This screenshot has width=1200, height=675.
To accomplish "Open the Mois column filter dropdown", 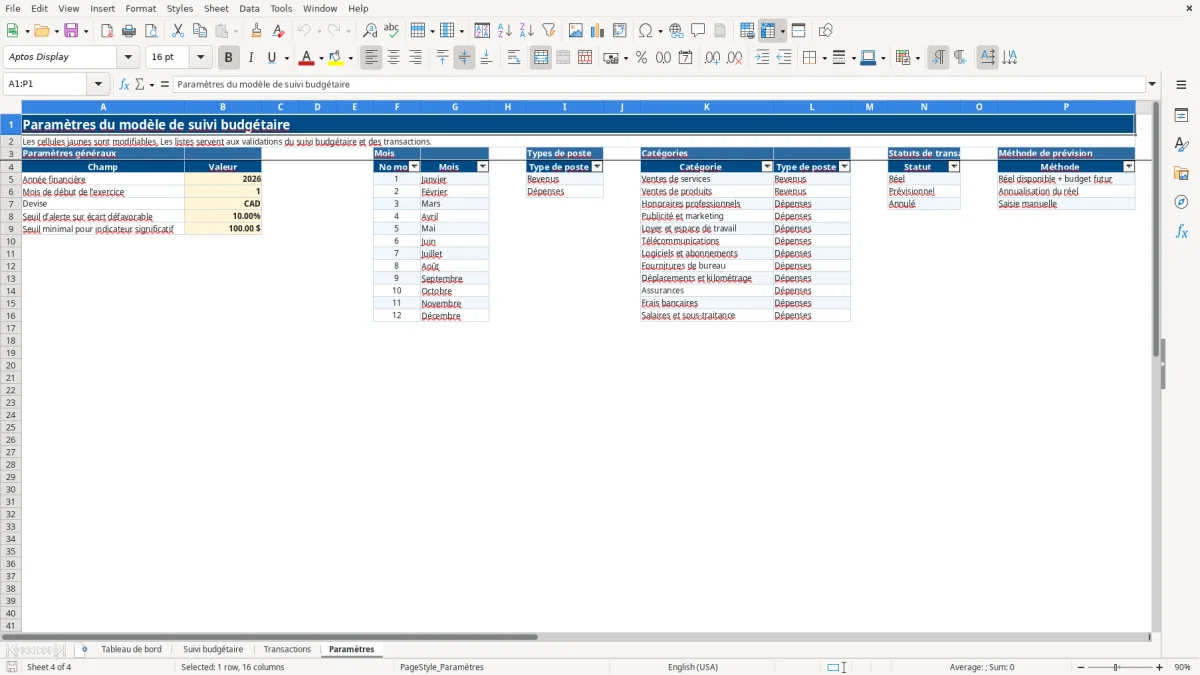I will pos(482,167).
